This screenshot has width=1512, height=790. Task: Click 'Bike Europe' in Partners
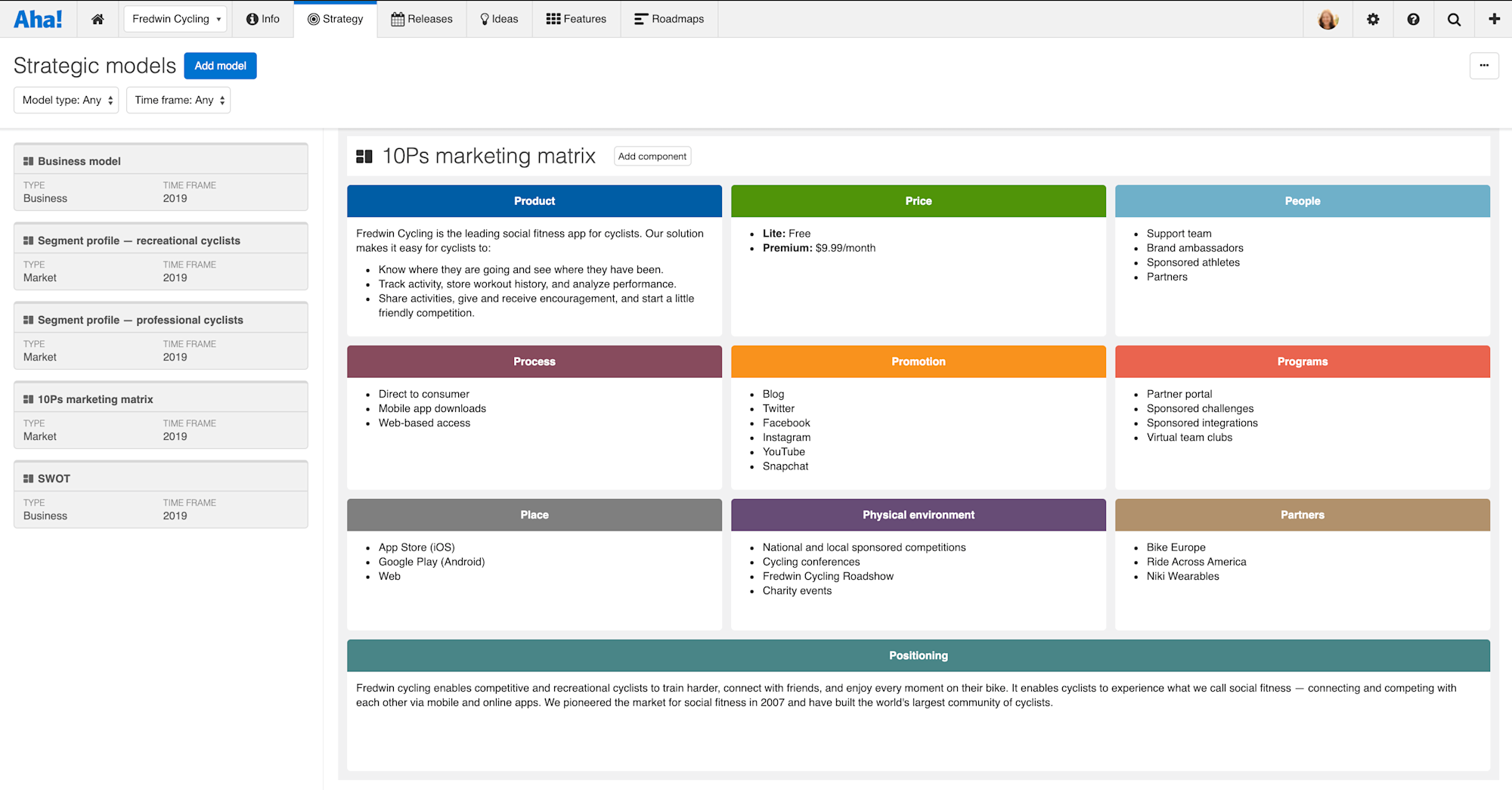tap(1176, 547)
